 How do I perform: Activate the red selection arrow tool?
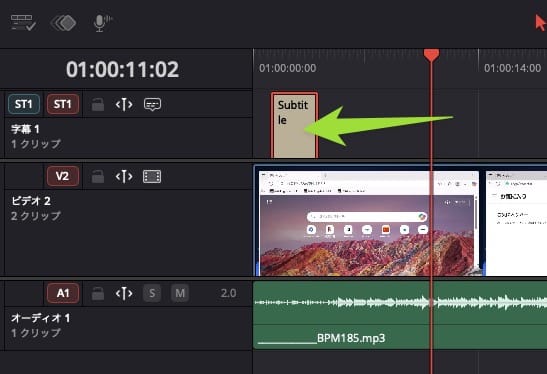point(540,23)
